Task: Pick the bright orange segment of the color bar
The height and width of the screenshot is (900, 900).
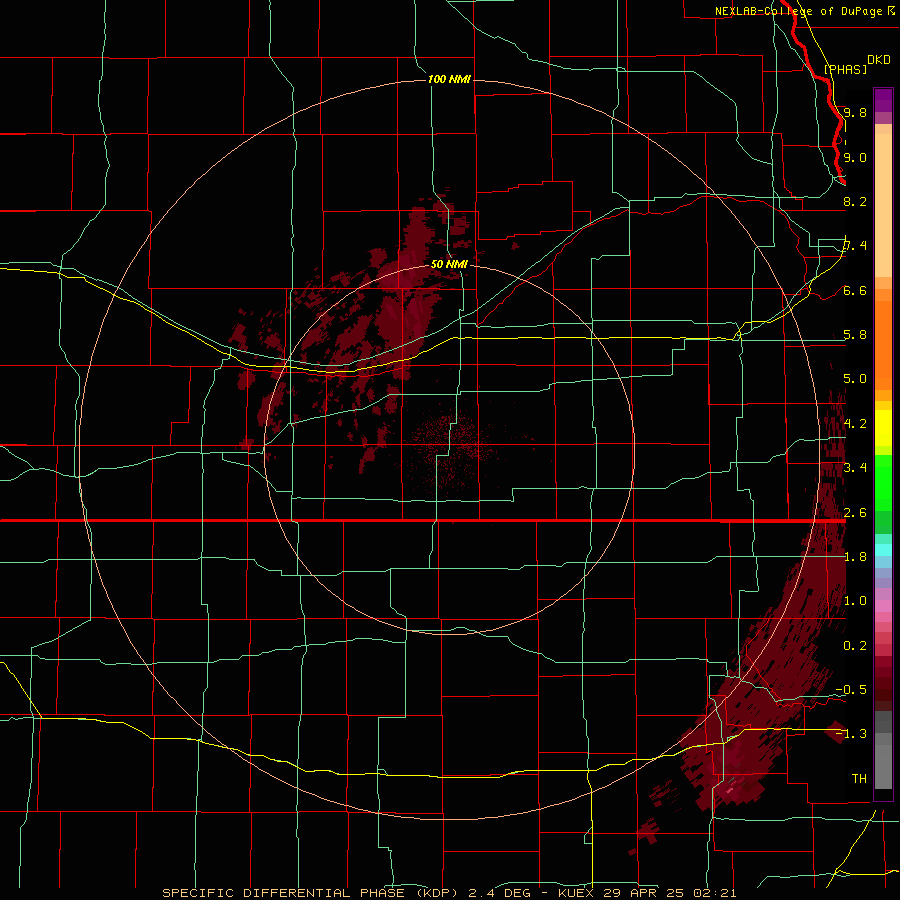Action: click(883, 345)
